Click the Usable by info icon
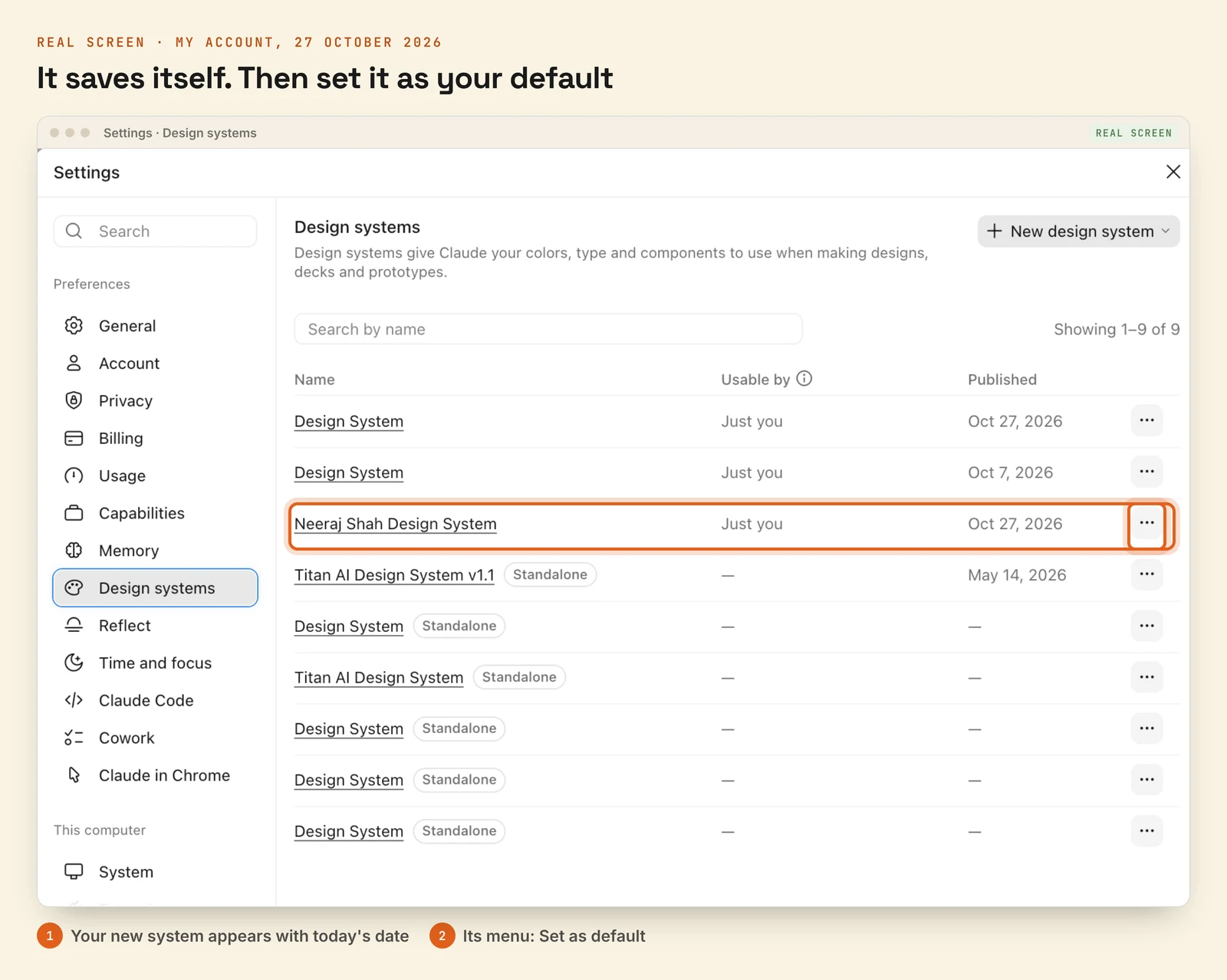Viewport: 1227px width, 980px height. [804, 379]
